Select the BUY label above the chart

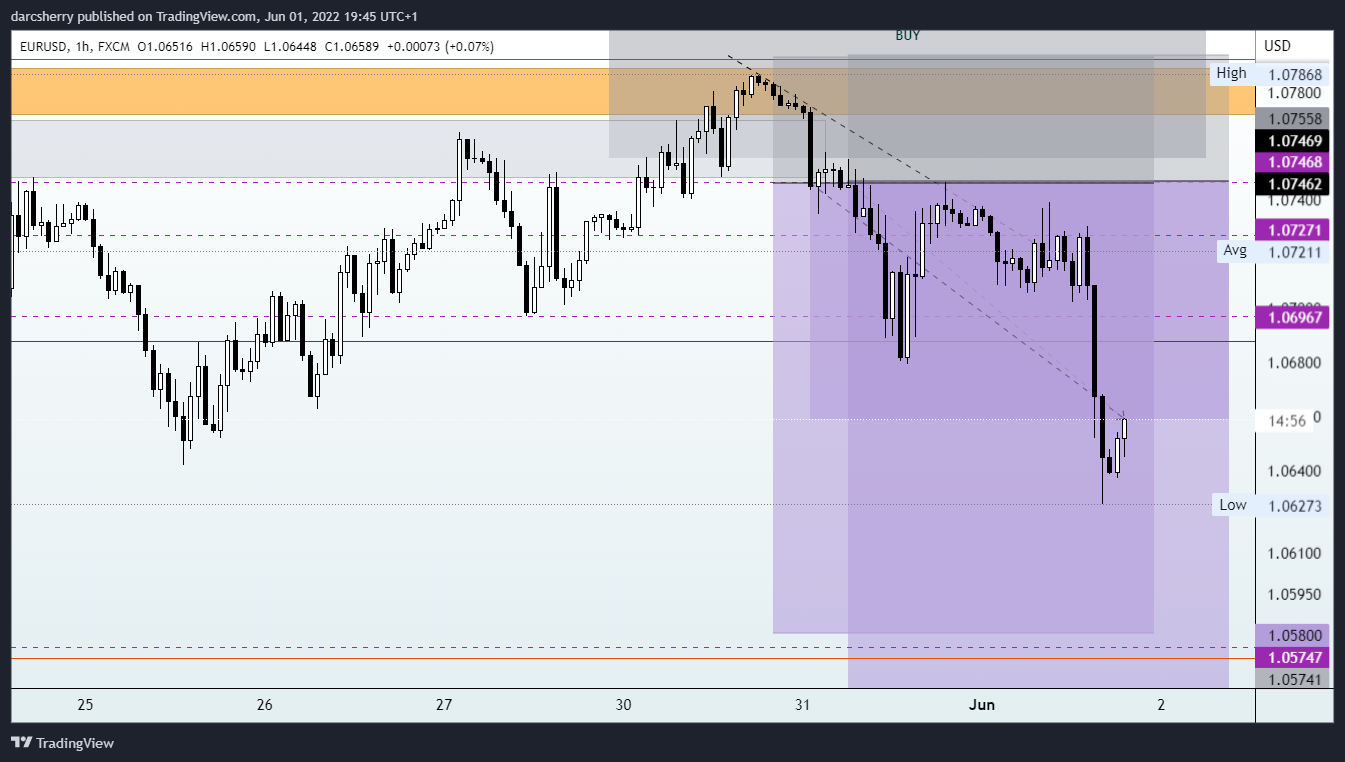coord(907,35)
